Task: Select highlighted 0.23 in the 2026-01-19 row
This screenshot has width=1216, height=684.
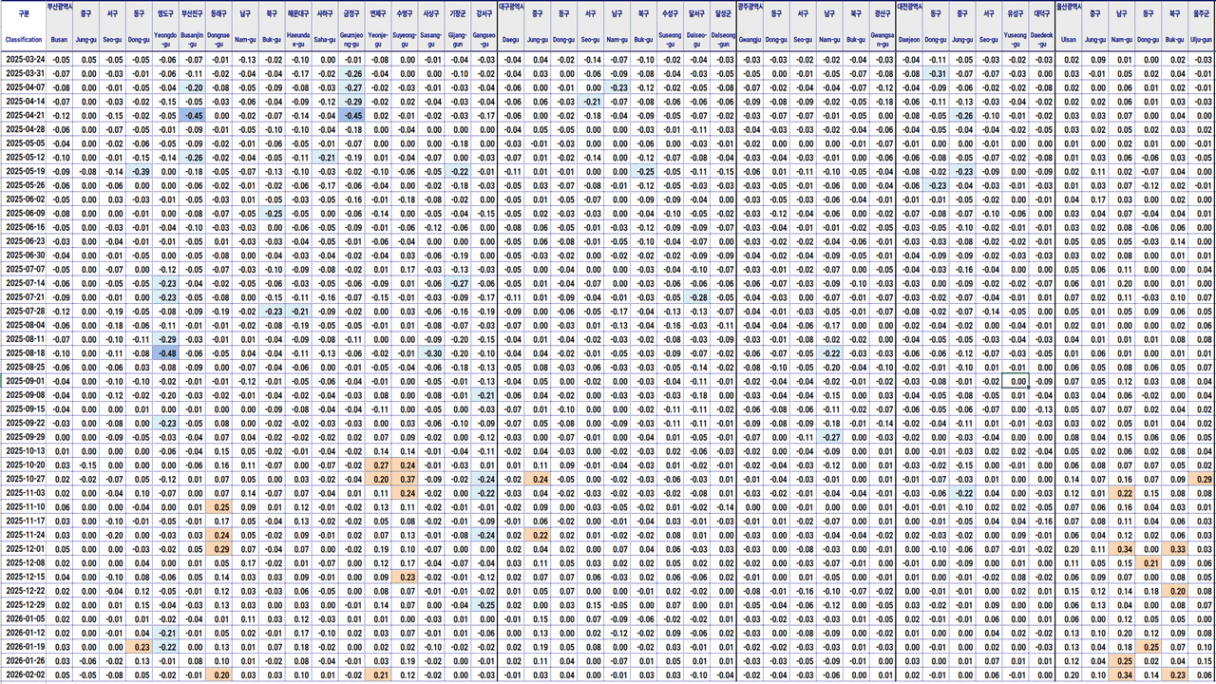Action: 140,647
